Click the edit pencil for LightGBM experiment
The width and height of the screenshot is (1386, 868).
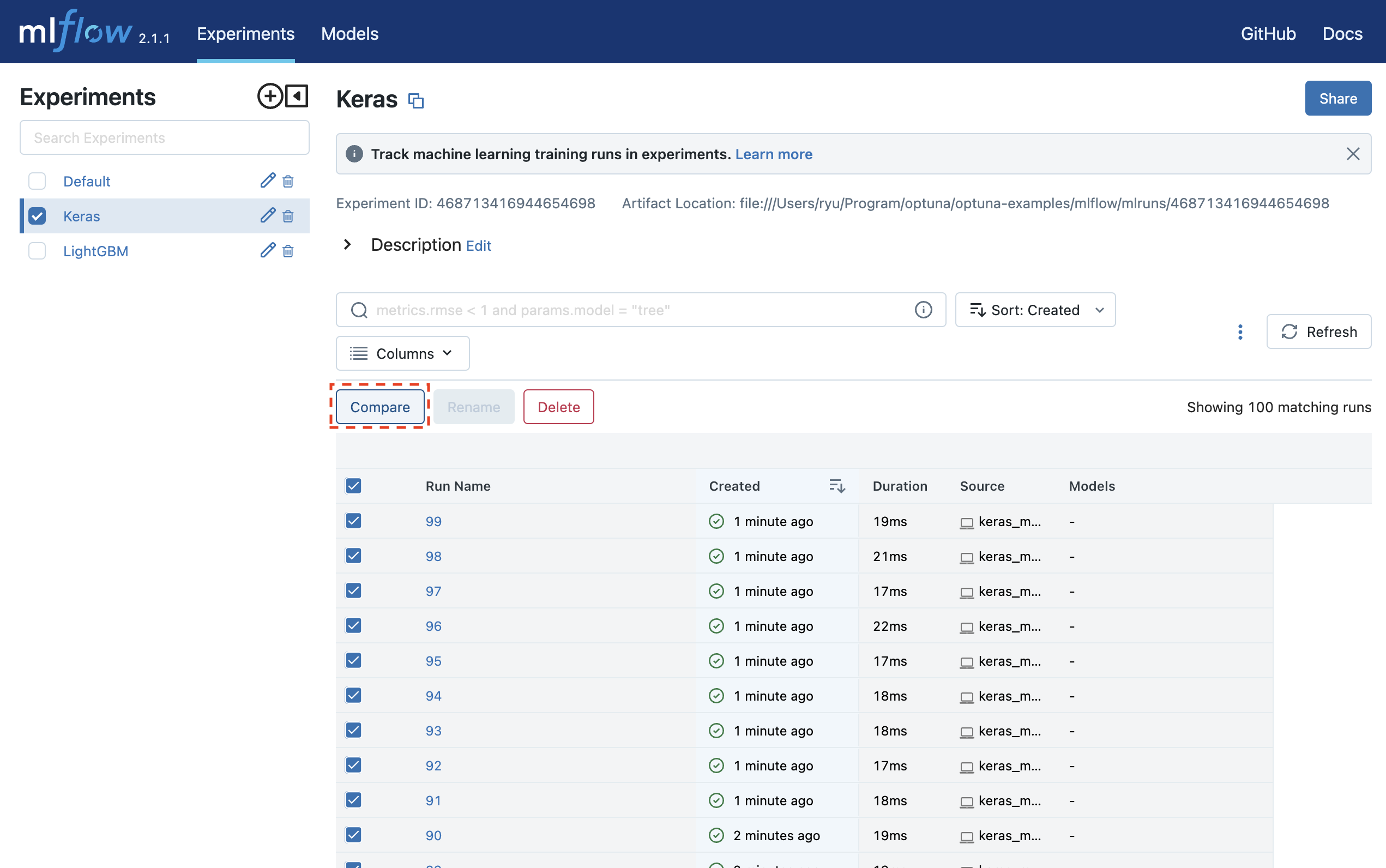click(x=268, y=251)
